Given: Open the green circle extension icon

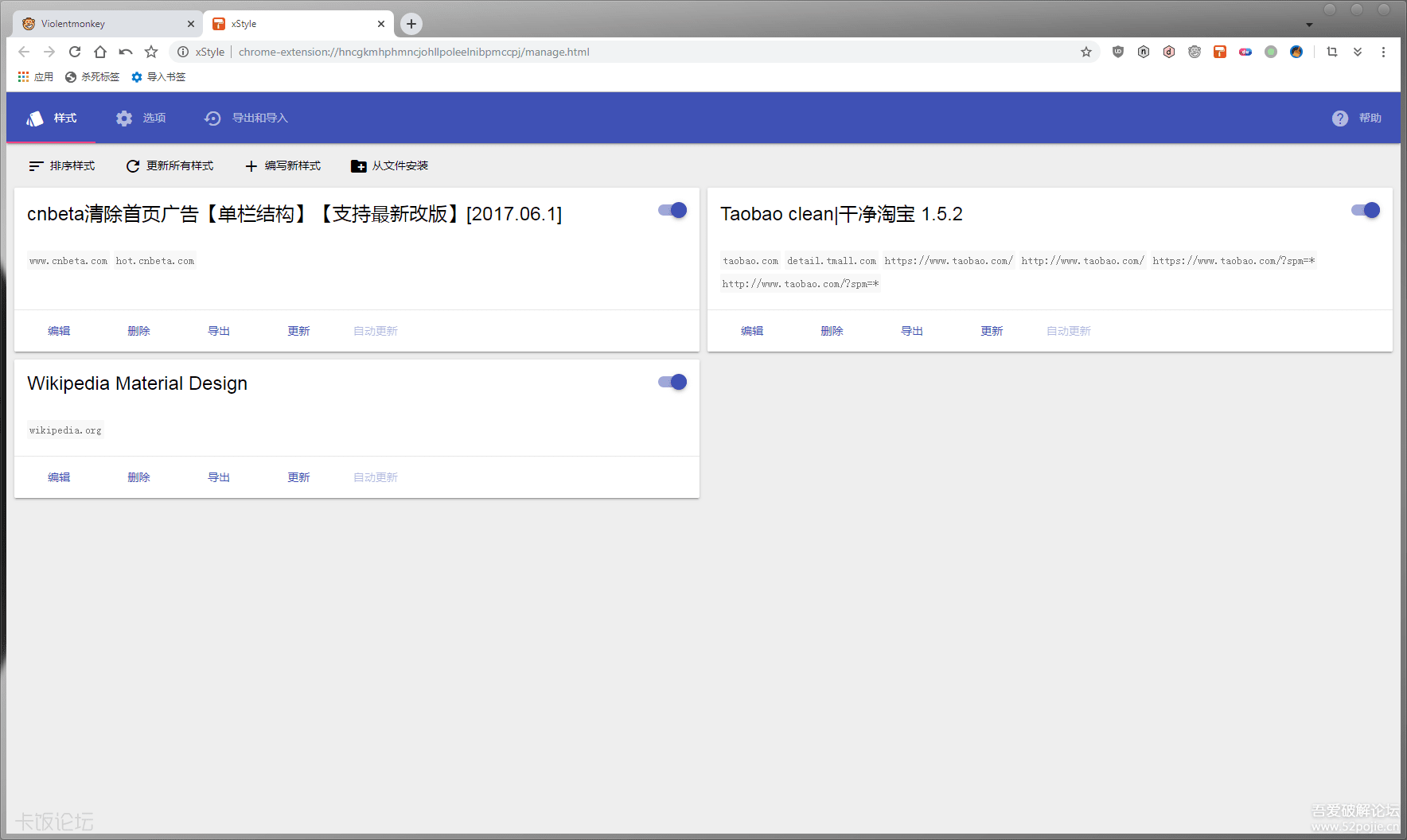Looking at the screenshot, I should tap(1271, 52).
